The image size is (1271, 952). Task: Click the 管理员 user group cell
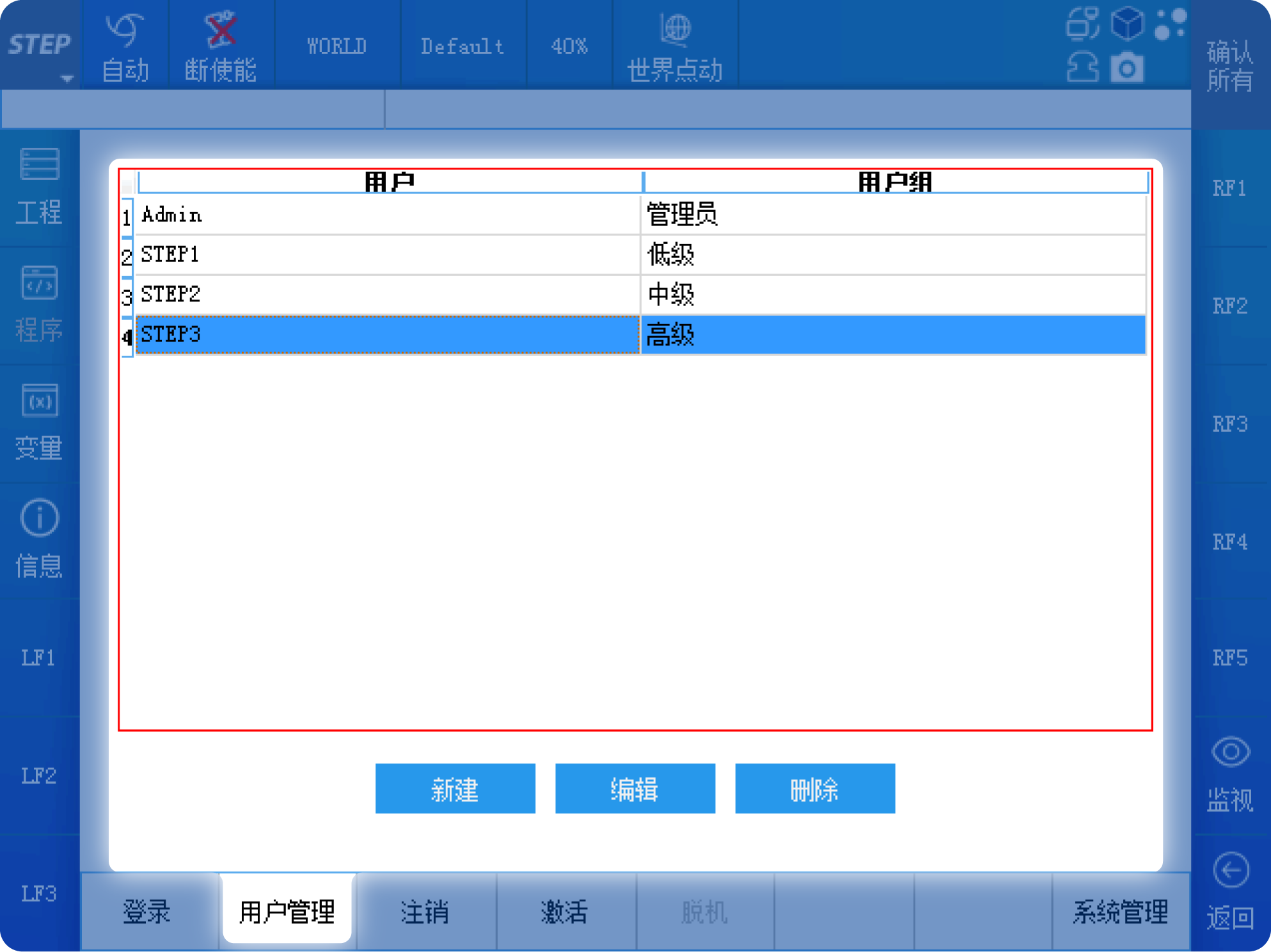pyautogui.click(x=893, y=215)
